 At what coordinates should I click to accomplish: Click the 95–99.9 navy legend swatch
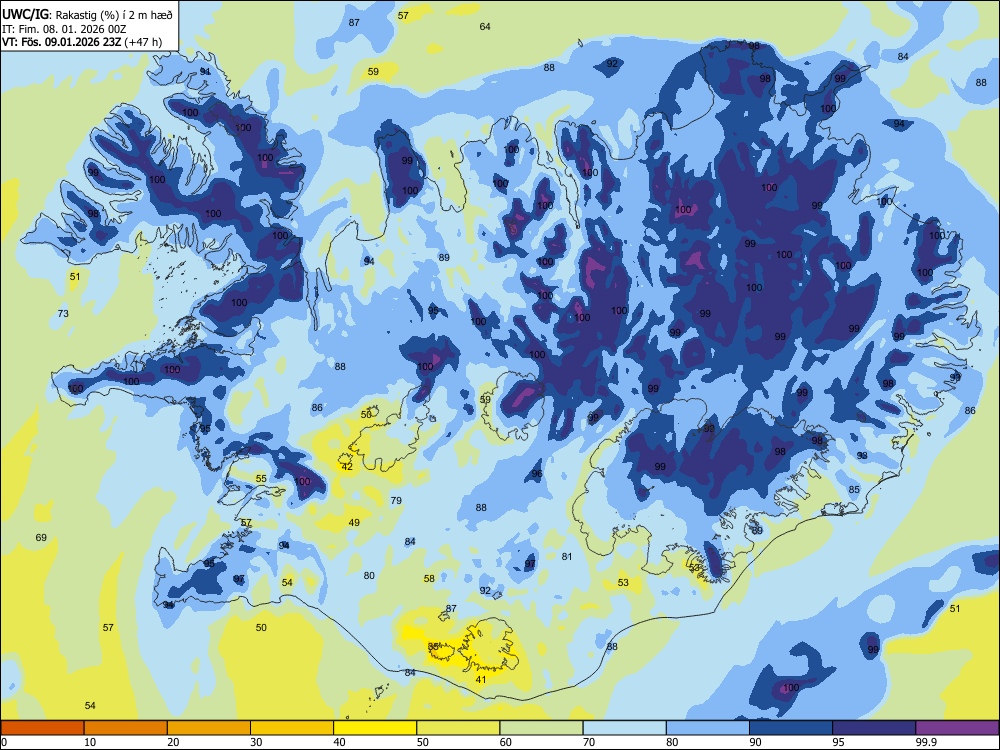(x=874, y=728)
